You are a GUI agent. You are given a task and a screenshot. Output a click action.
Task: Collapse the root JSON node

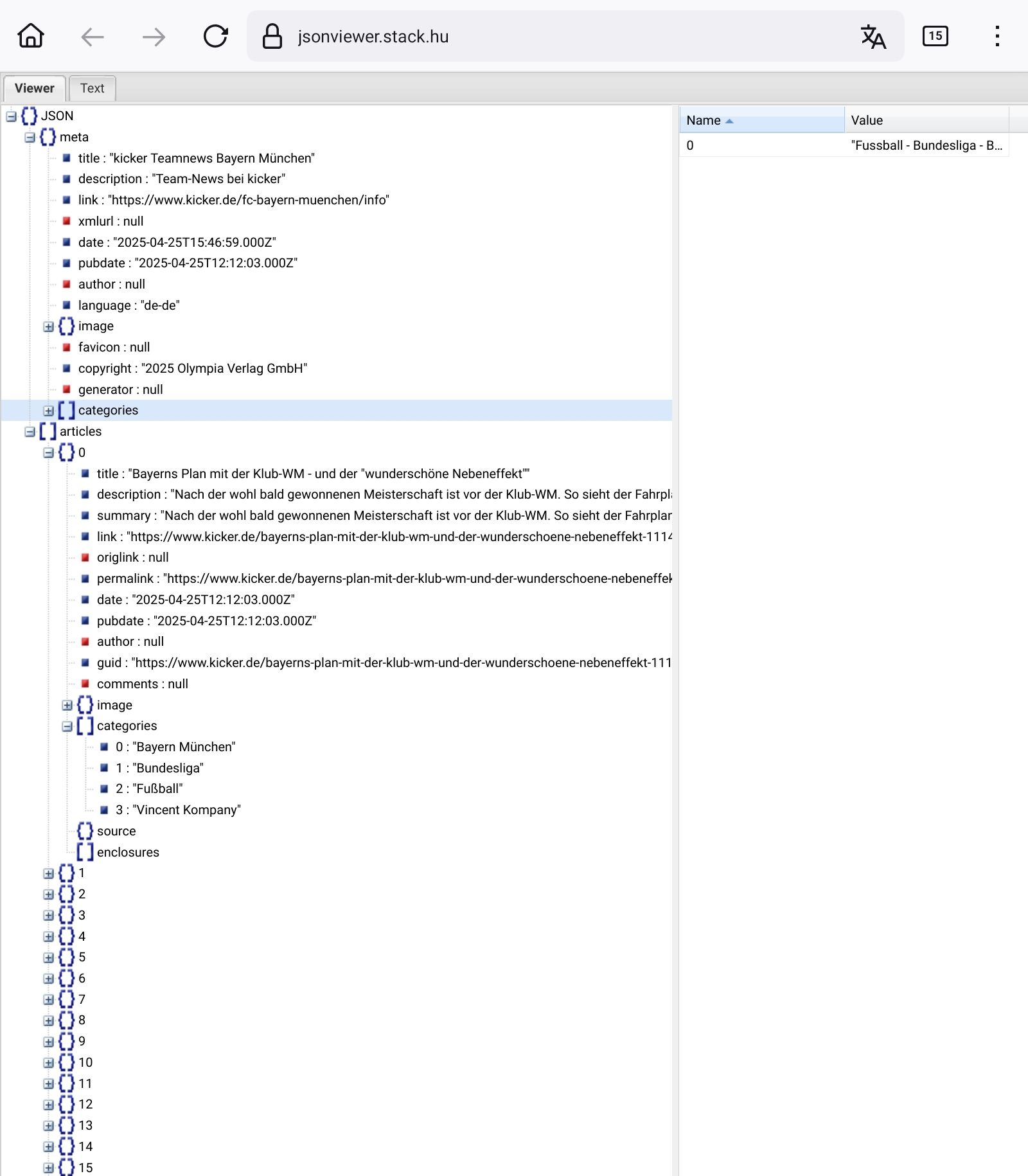[x=11, y=116]
